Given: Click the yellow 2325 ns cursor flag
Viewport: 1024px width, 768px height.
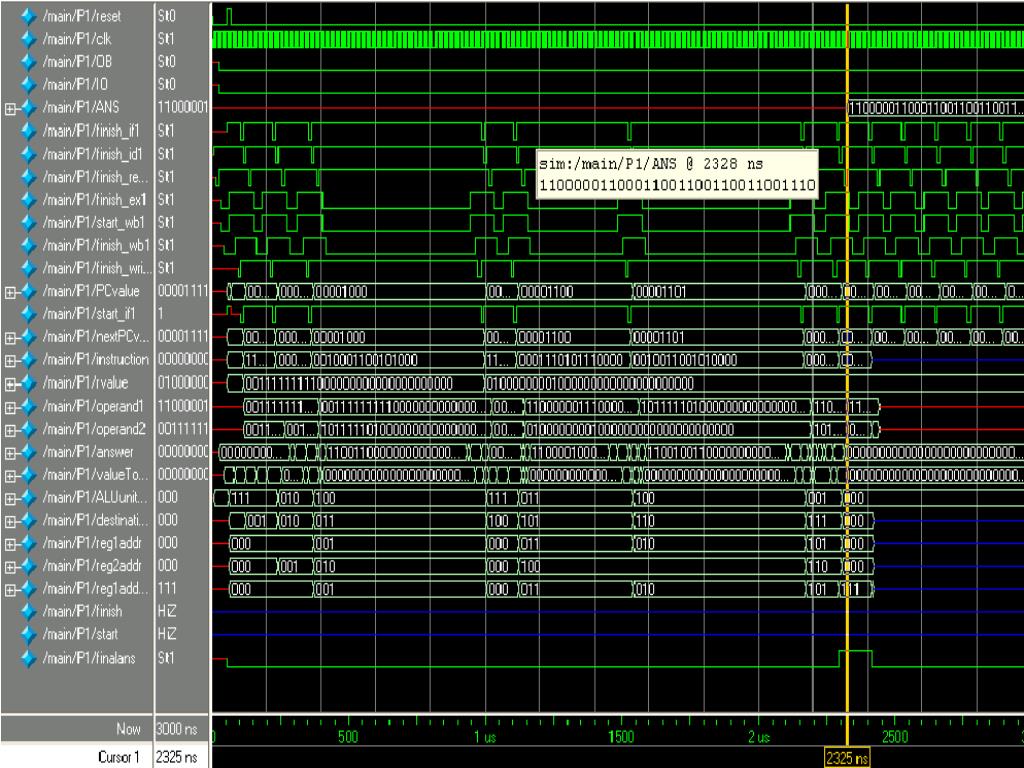Looking at the screenshot, I should (847, 758).
